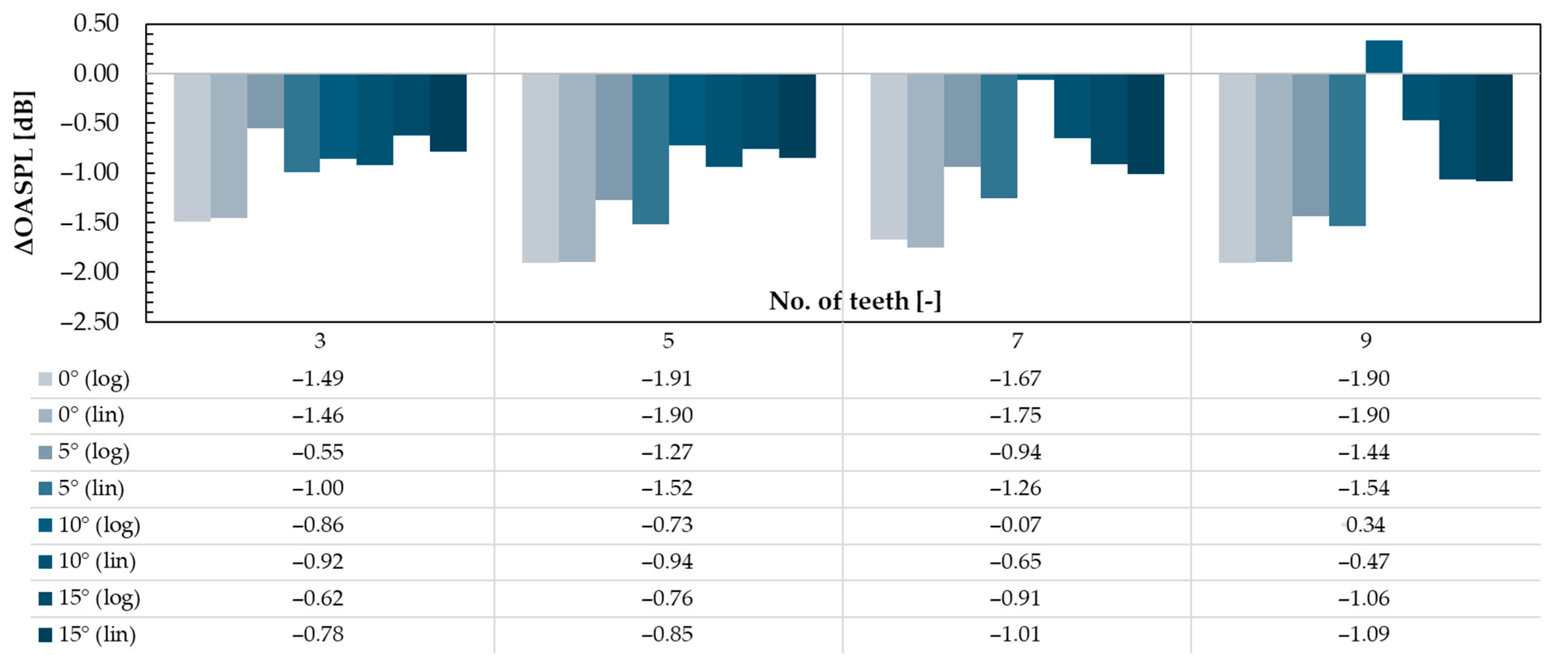Viewport: 1568px width, 655px height.
Task: Click the positive 0.34 bar for 9 teeth
Action: click(x=1384, y=57)
